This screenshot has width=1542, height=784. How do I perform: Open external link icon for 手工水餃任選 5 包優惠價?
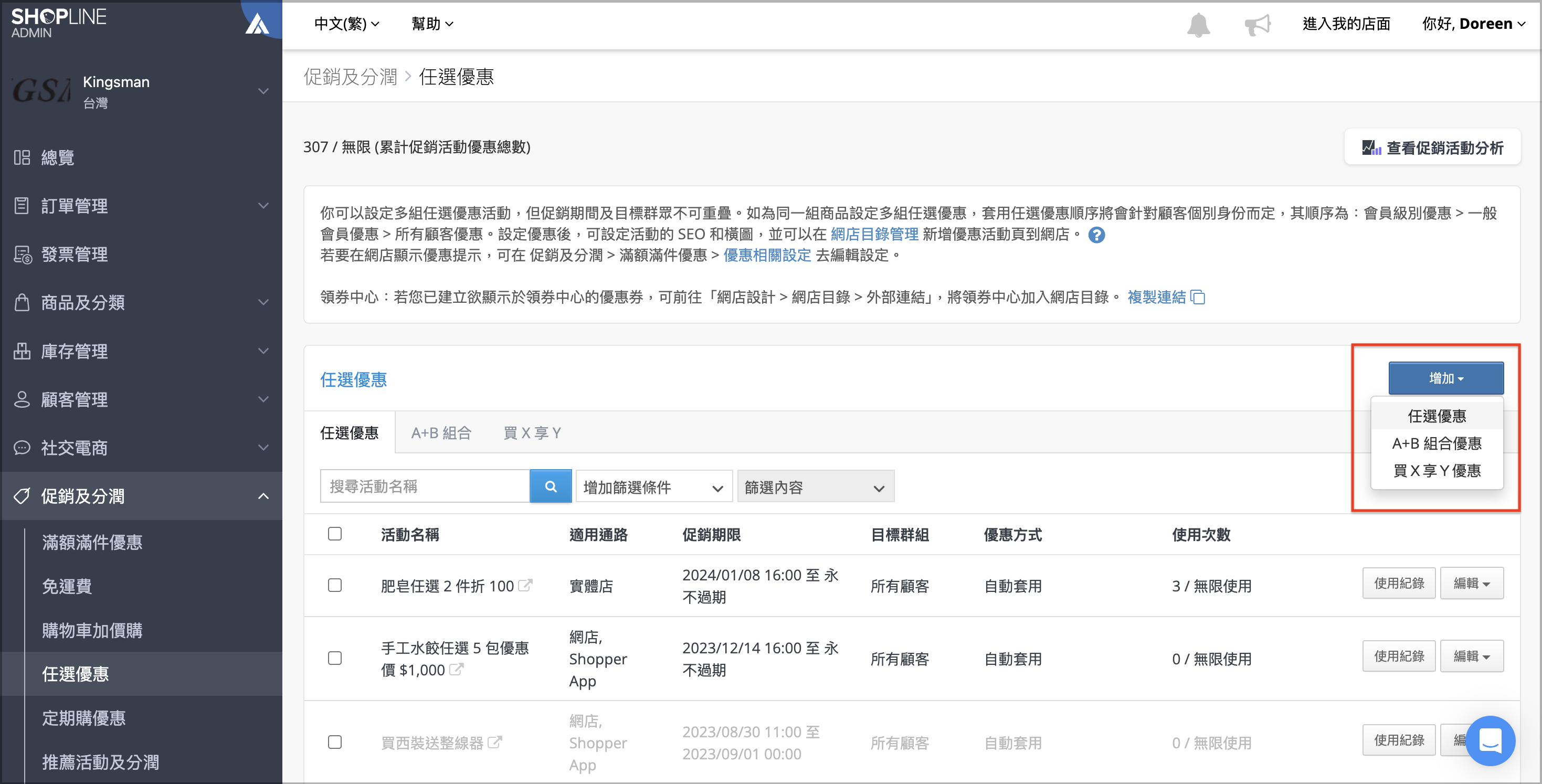456,670
